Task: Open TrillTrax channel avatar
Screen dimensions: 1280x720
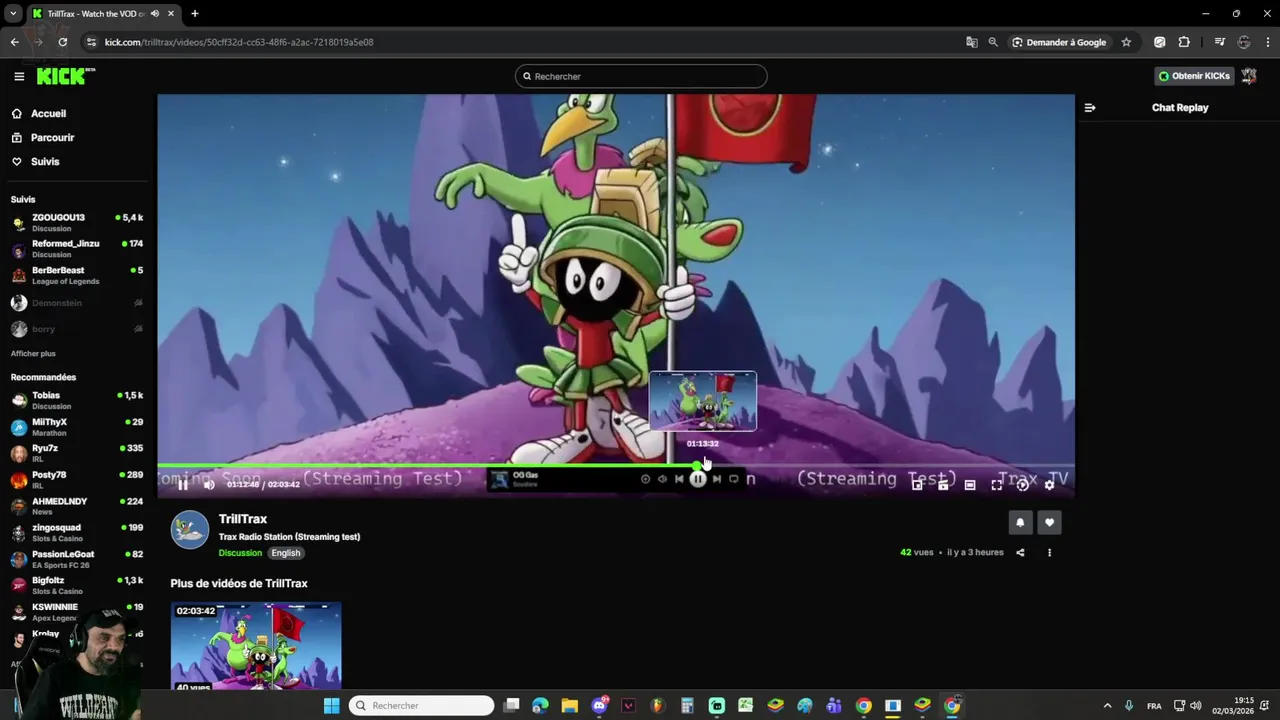Action: 190,530
